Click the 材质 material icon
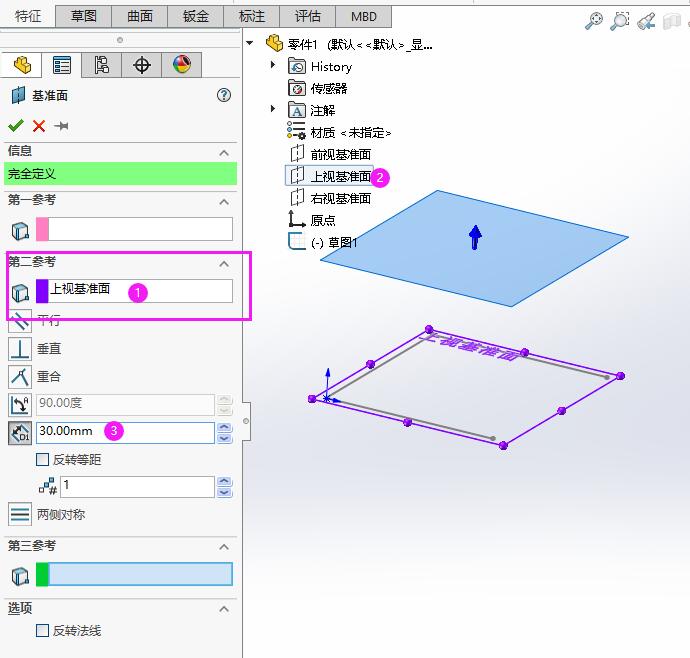The height and width of the screenshot is (658, 690). tap(296, 131)
